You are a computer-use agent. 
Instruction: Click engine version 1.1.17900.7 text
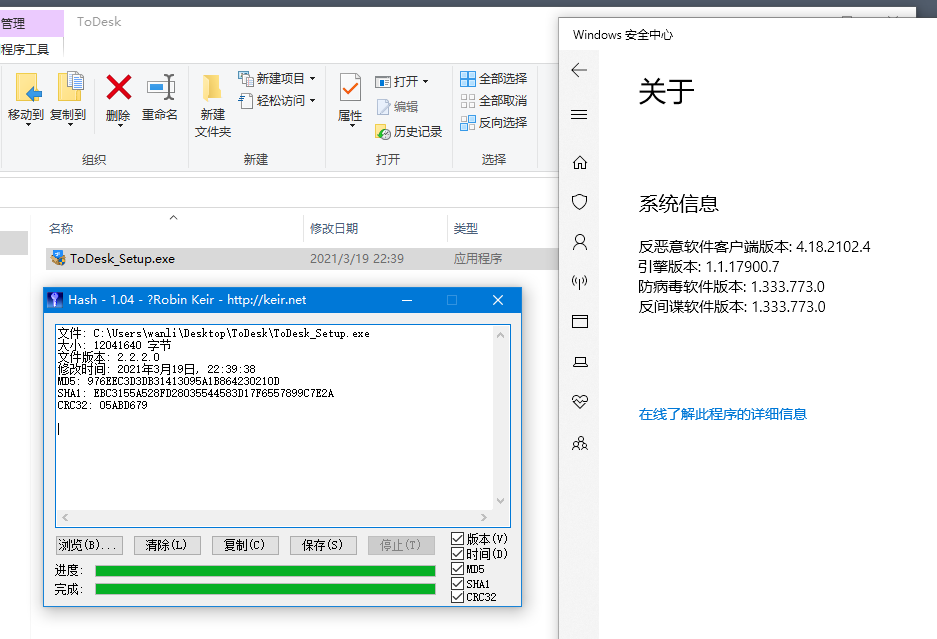click(x=709, y=267)
